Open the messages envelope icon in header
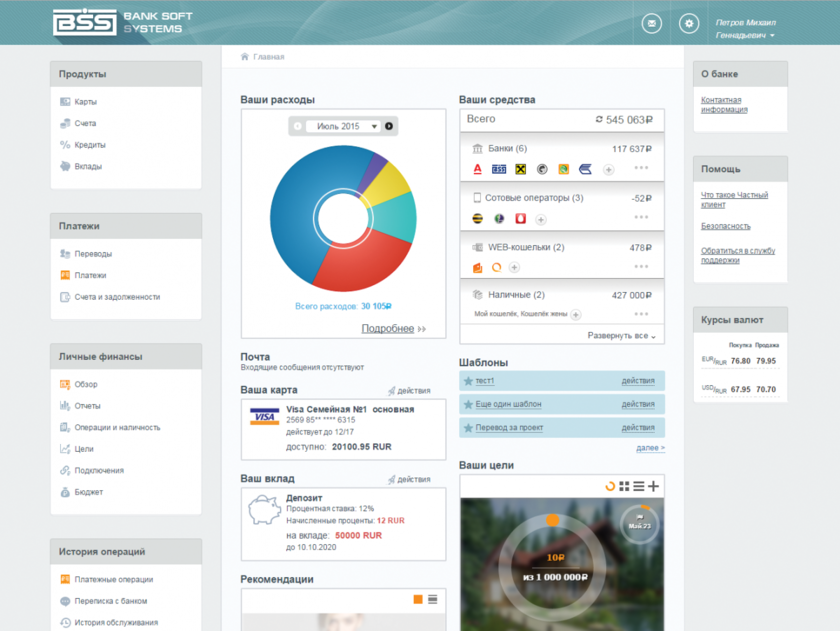 652,23
